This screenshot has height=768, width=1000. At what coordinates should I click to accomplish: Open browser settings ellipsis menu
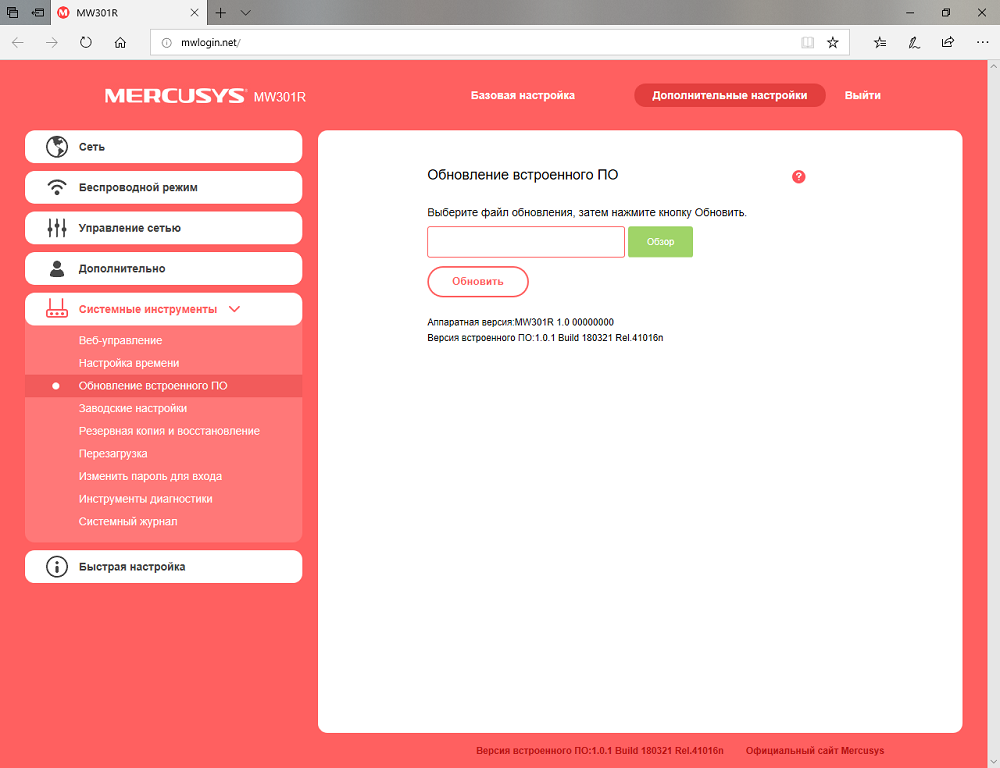coord(982,43)
